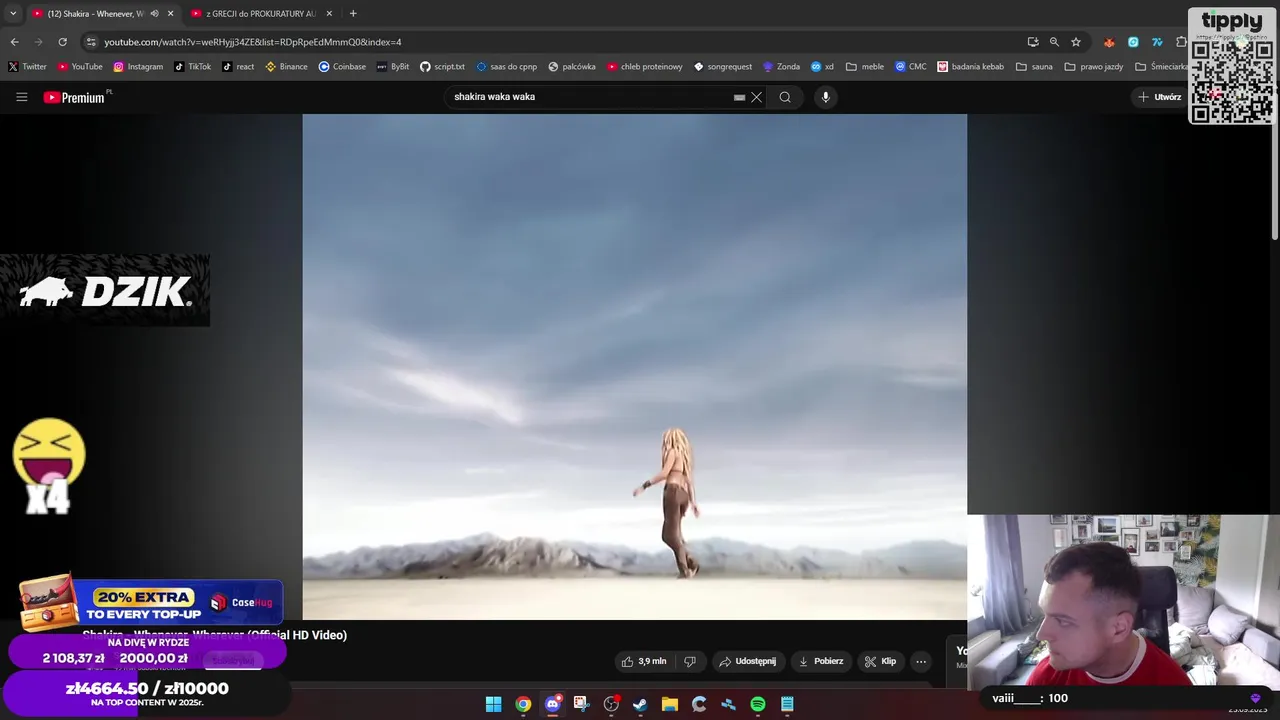The width and height of the screenshot is (1280, 720).
Task: Open CMC bookmark
Action: 911,67
